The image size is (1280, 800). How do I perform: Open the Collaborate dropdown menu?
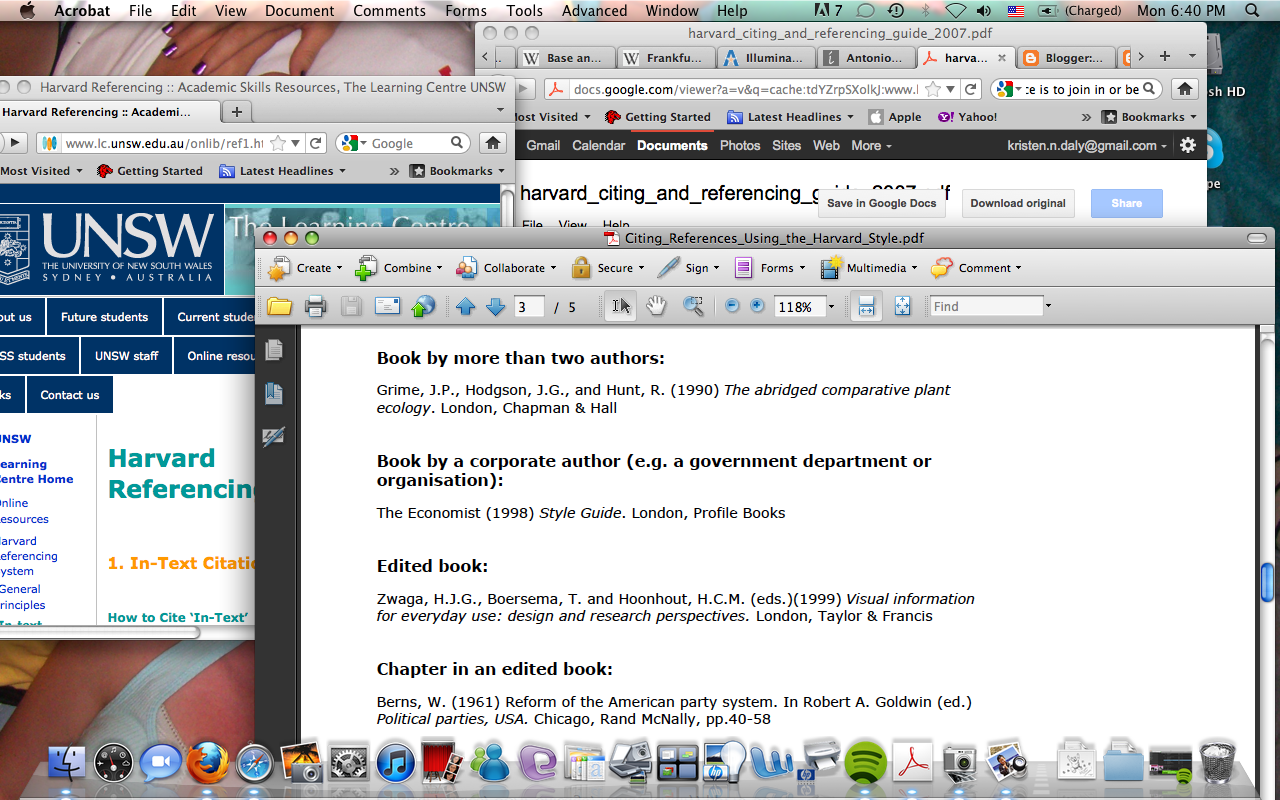(x=507, y=268)
